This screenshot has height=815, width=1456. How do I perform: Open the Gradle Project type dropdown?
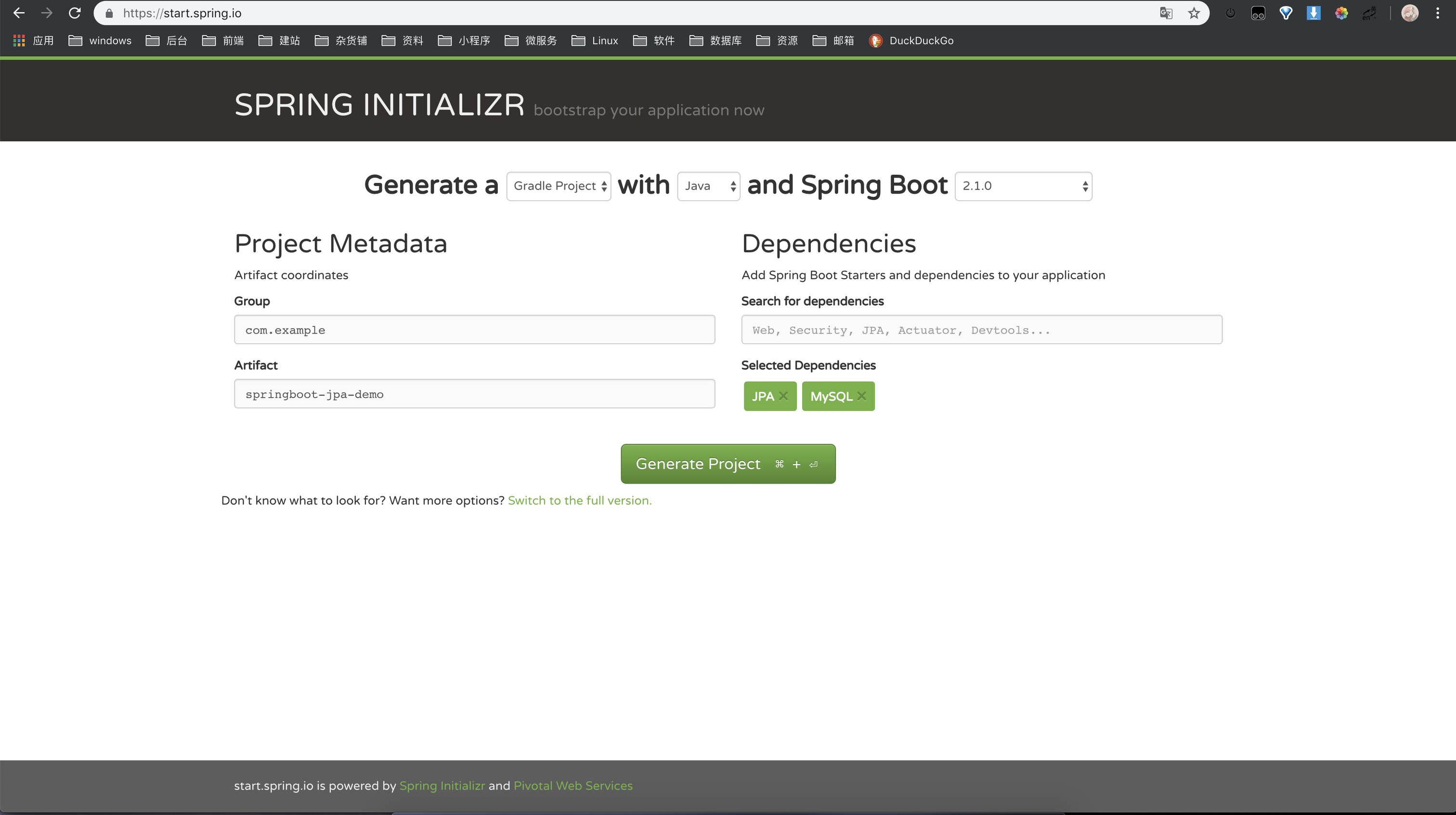(x=559, y=186)
